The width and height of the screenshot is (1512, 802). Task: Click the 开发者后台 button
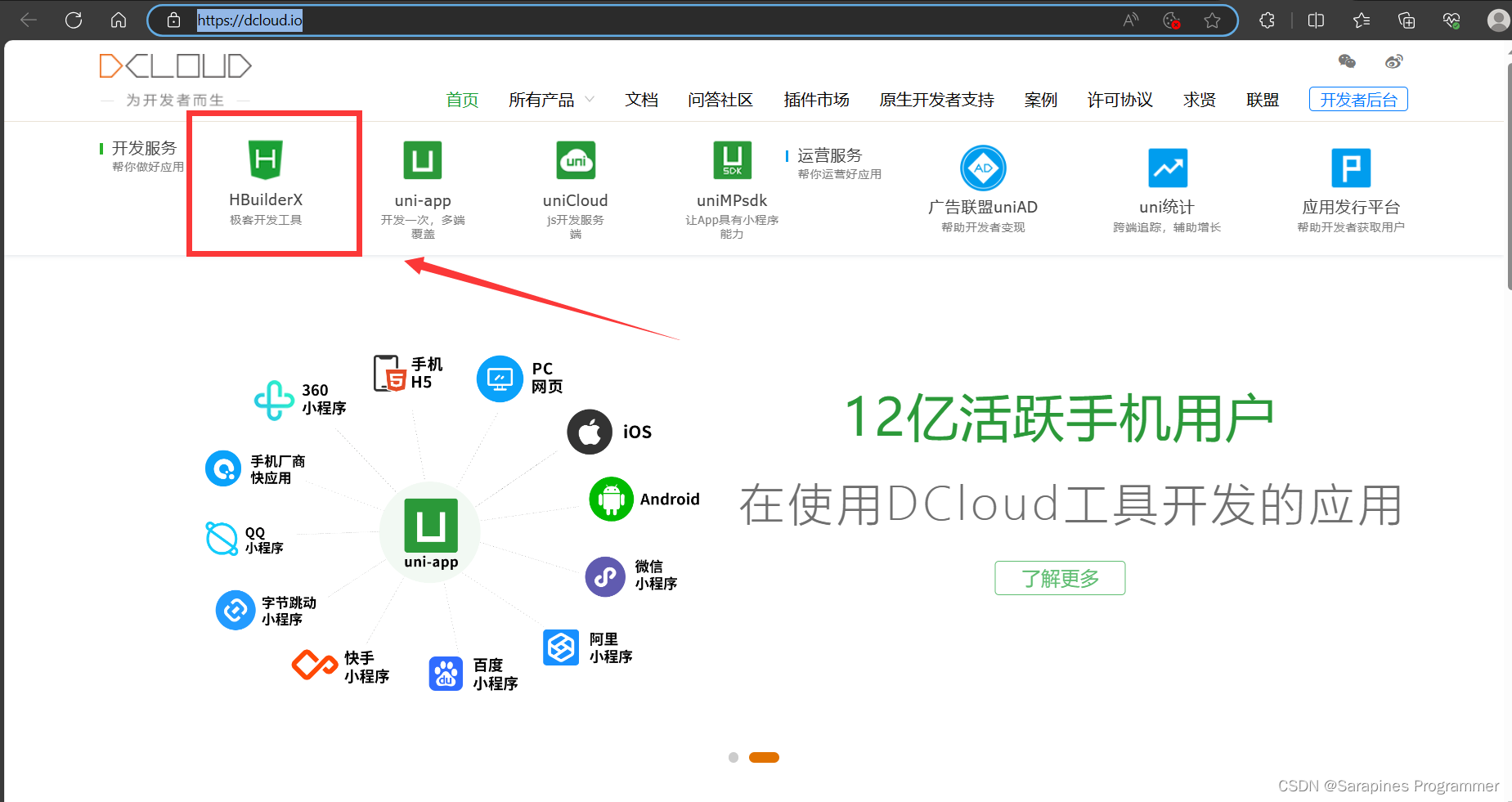(x=1358, y=99)
